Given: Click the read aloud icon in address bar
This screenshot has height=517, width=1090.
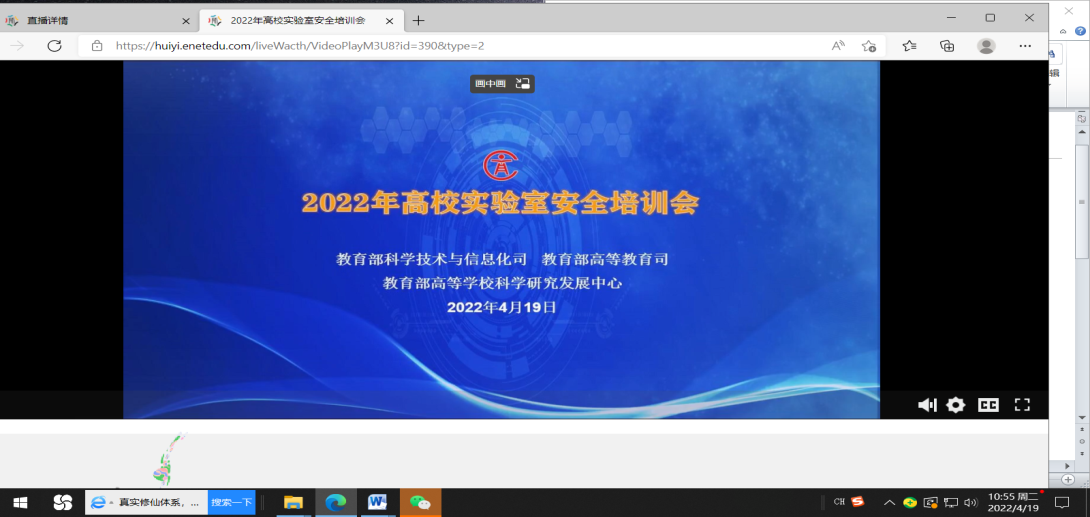Looking at the screenshot, I should pyautogui.click(x=838, y=46).
